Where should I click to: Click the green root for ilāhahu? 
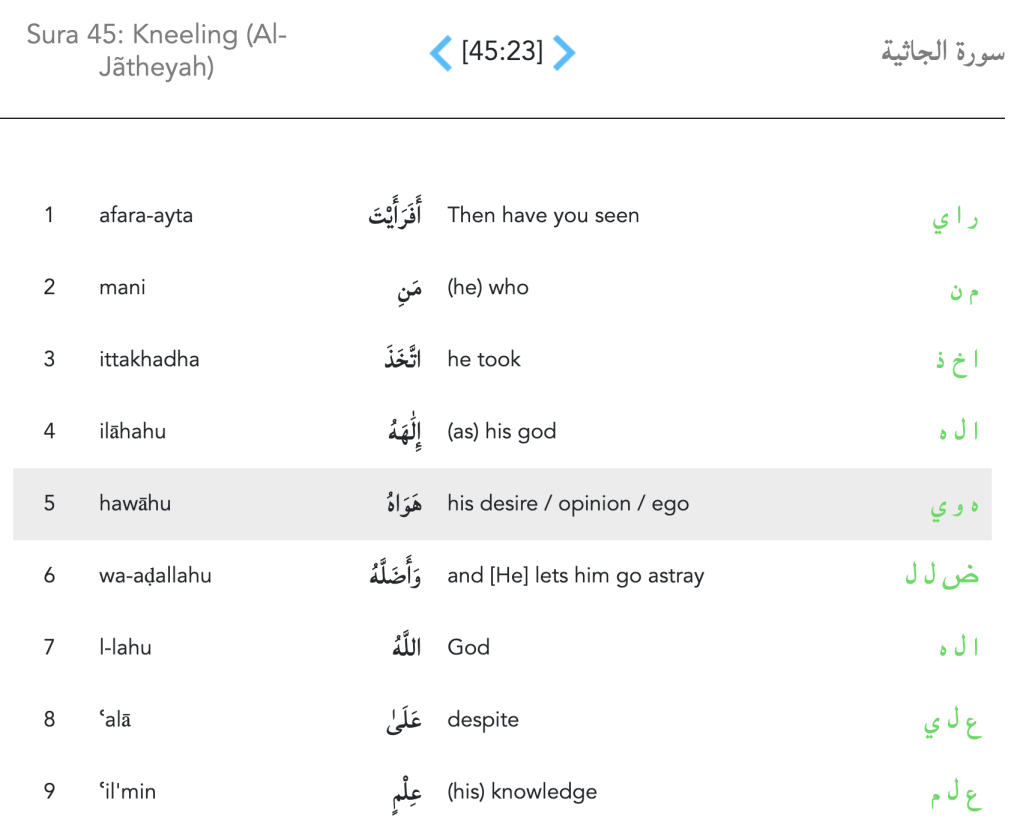pos(958,433)
